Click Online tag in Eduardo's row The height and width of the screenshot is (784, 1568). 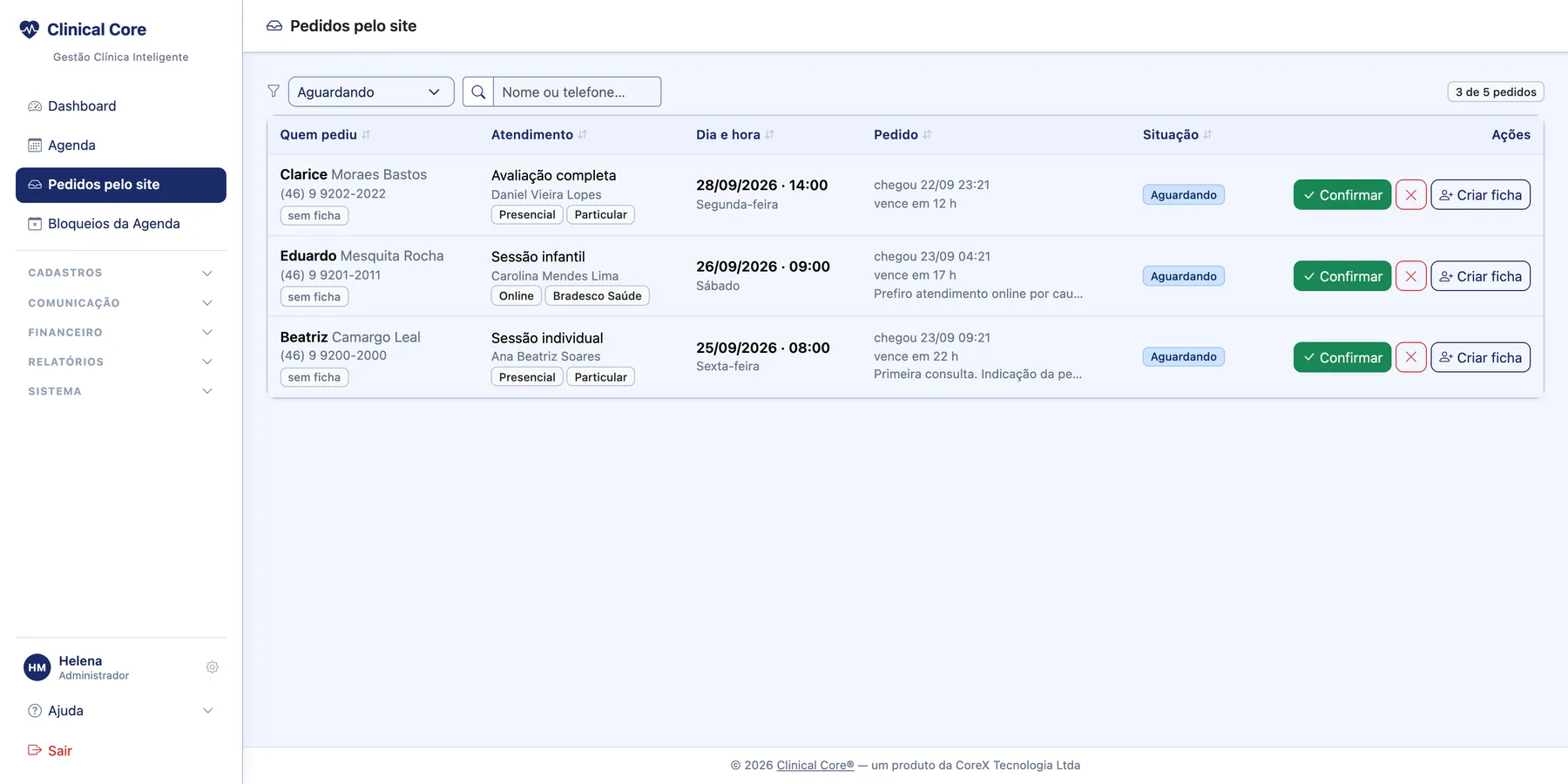(x=517, y=296)
